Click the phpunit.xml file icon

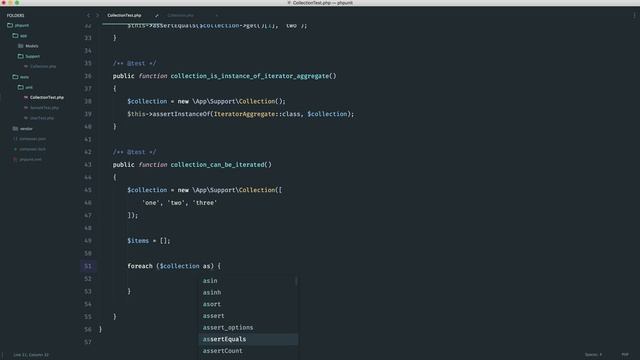[x=15, y=160]
